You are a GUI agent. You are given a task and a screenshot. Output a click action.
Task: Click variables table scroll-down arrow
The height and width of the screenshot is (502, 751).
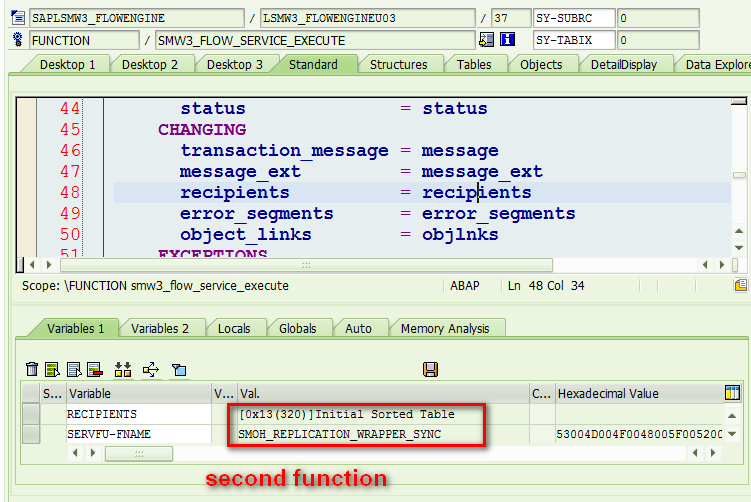[x=732, y=434]
